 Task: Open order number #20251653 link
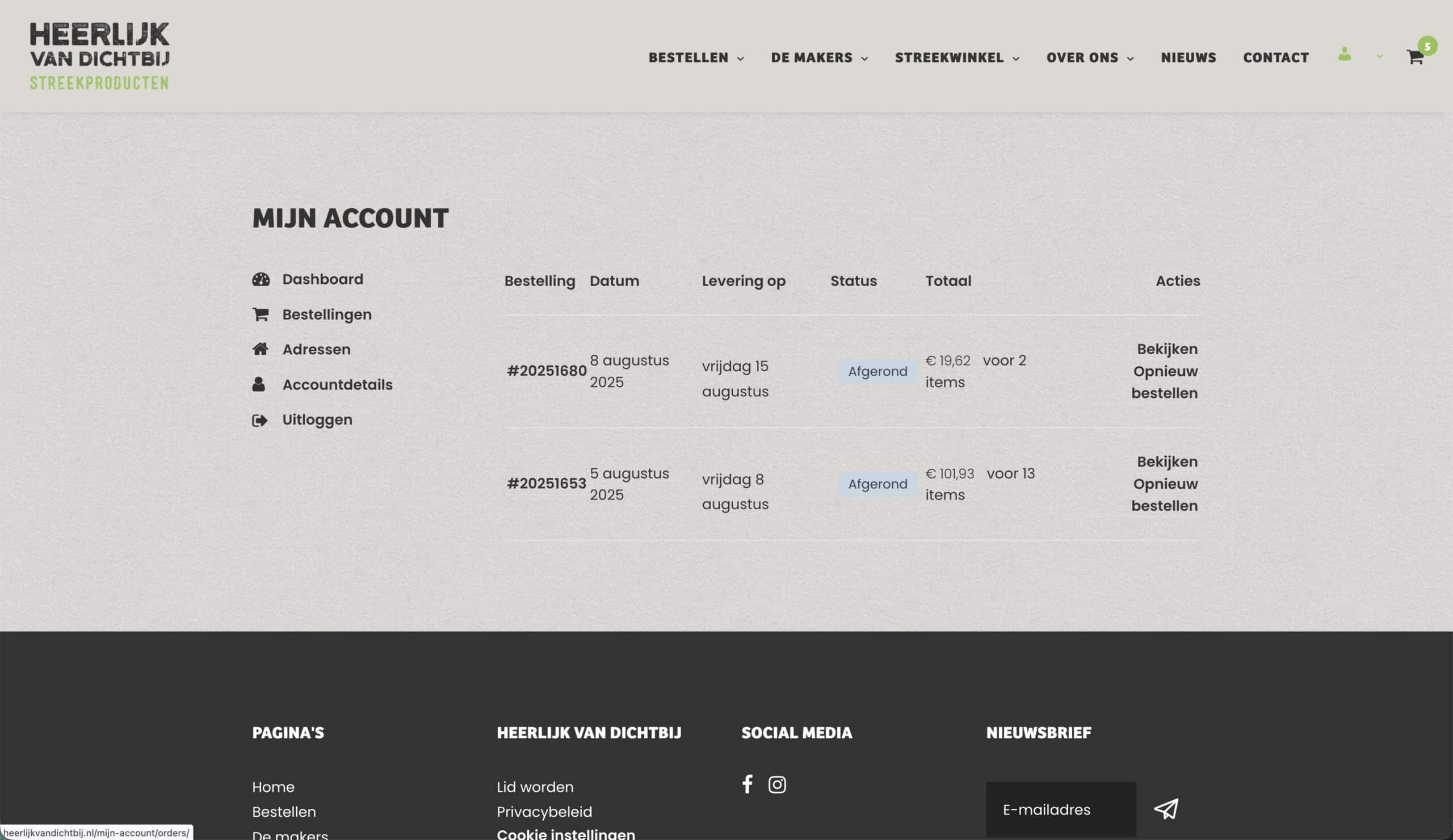pyautogui.click(x=545, y=483)
